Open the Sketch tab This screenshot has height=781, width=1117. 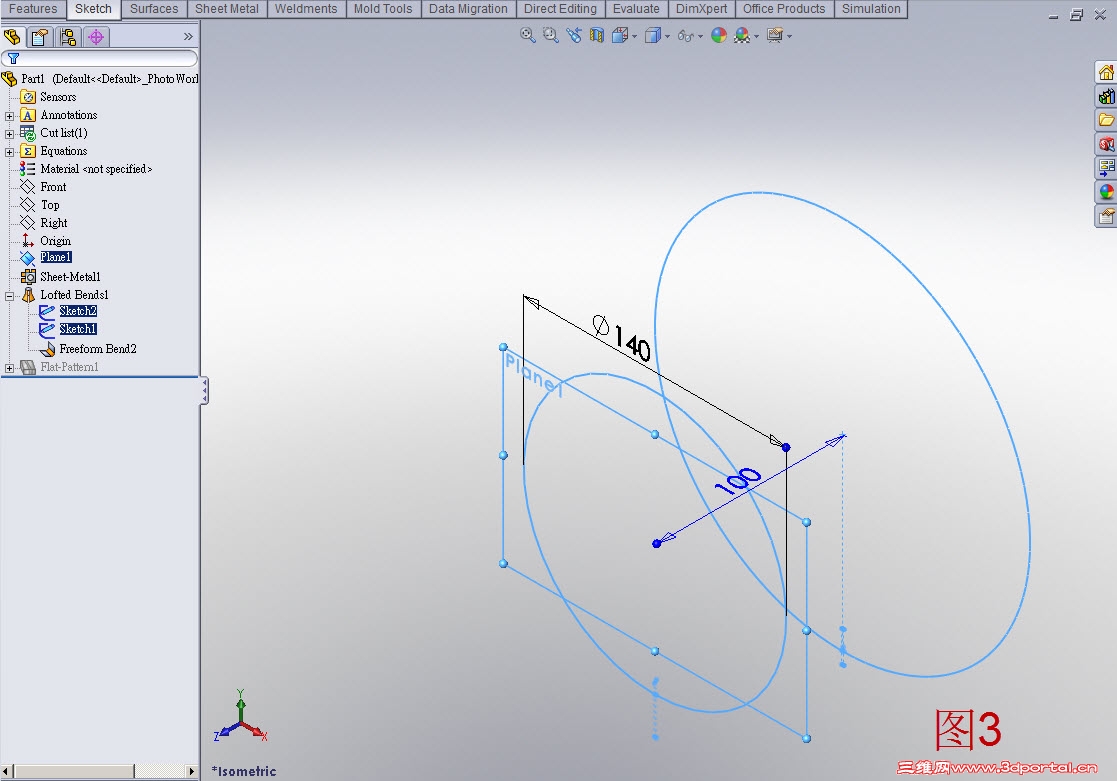tap(93, 9)
